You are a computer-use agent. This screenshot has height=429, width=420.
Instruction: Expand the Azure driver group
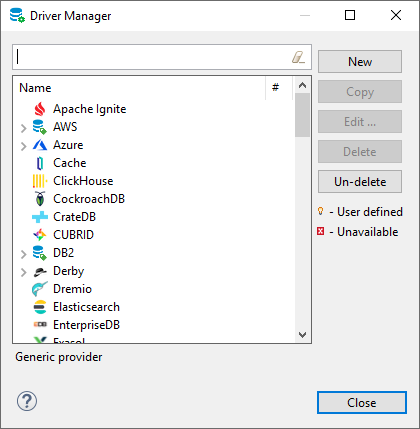pos(23,146)
